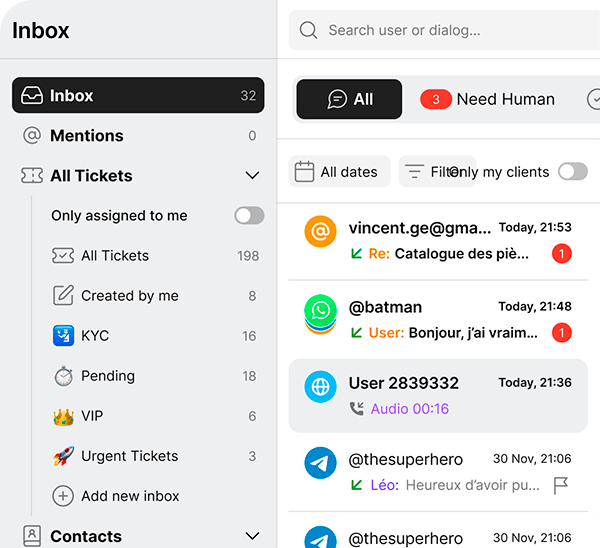Click the incoming call icon beside Audio 00:16
Viewport: 600px width, 548px height.
(357, 408)
